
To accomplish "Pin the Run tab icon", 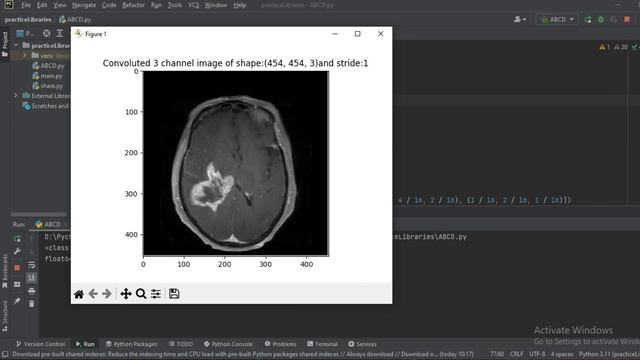I will (17, 301).
